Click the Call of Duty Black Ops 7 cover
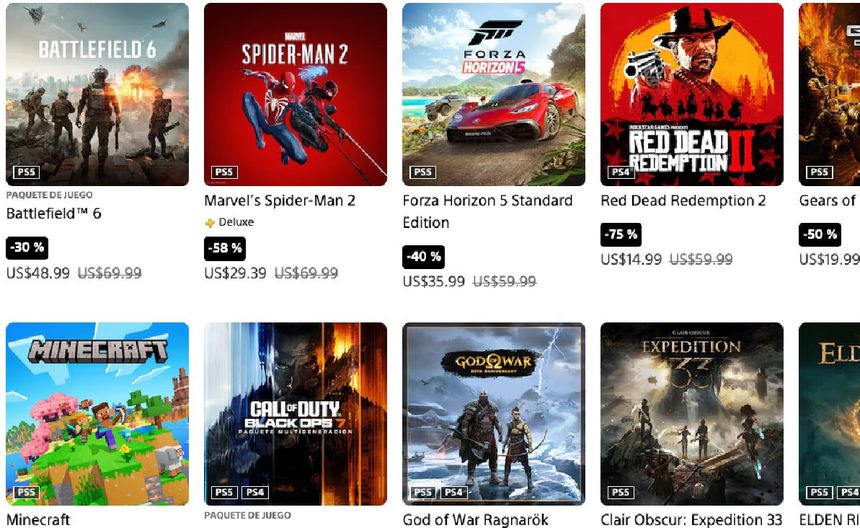This screenshot has width=860, height=528. (x=295, y=413)
